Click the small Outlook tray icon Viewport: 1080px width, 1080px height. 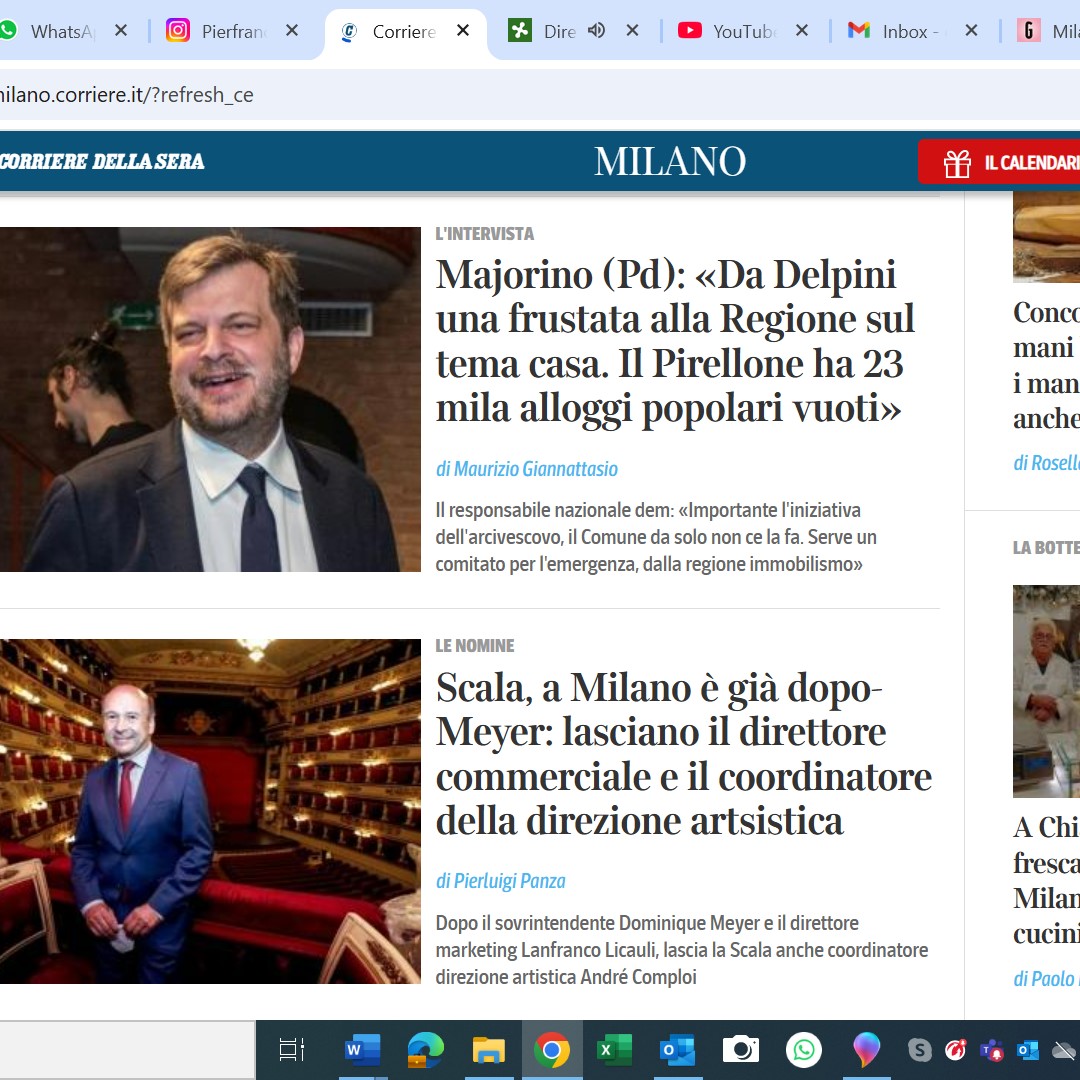point(1028,1050)
